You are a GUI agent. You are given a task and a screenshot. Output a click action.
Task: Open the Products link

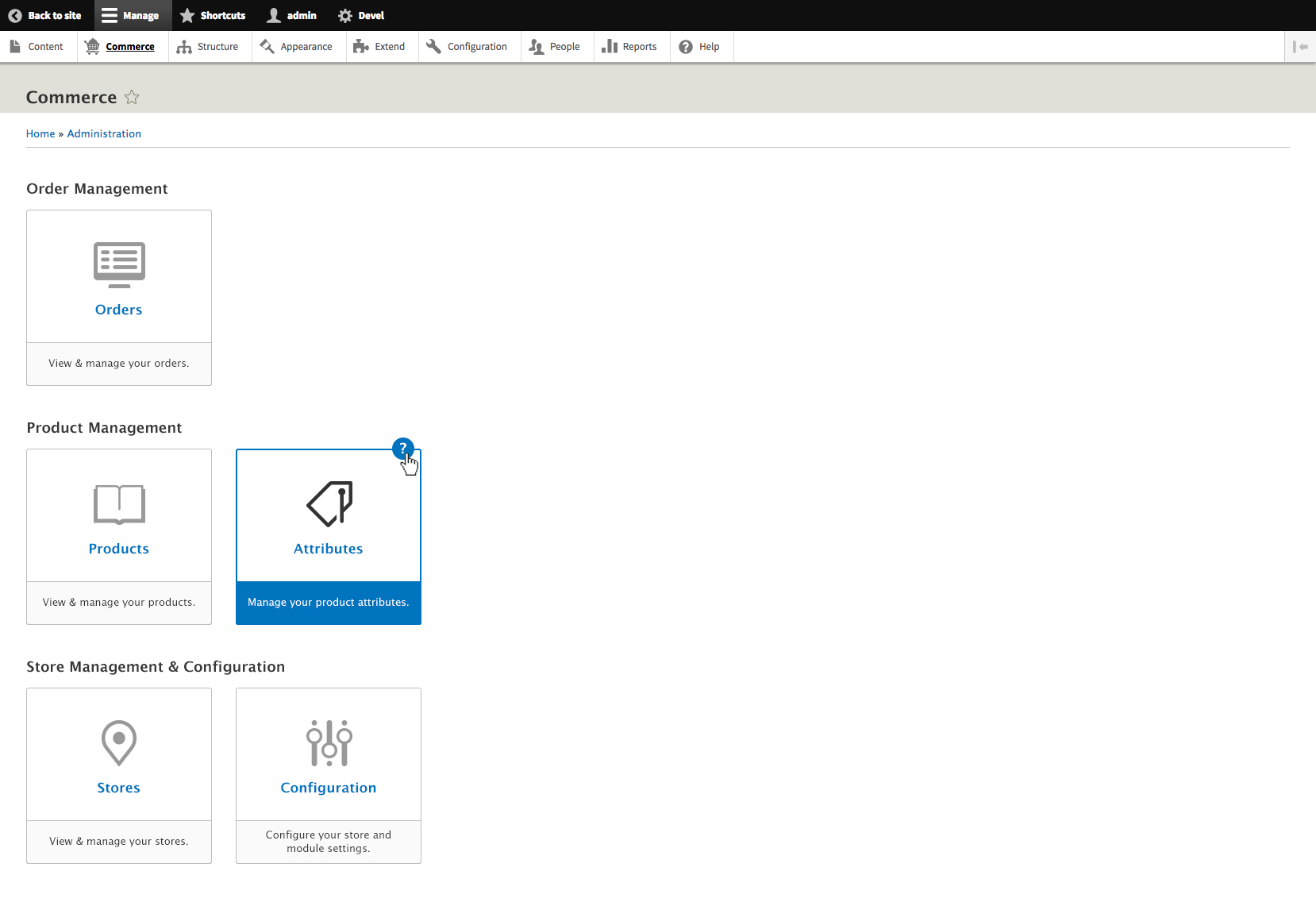[x=119, y=549]
